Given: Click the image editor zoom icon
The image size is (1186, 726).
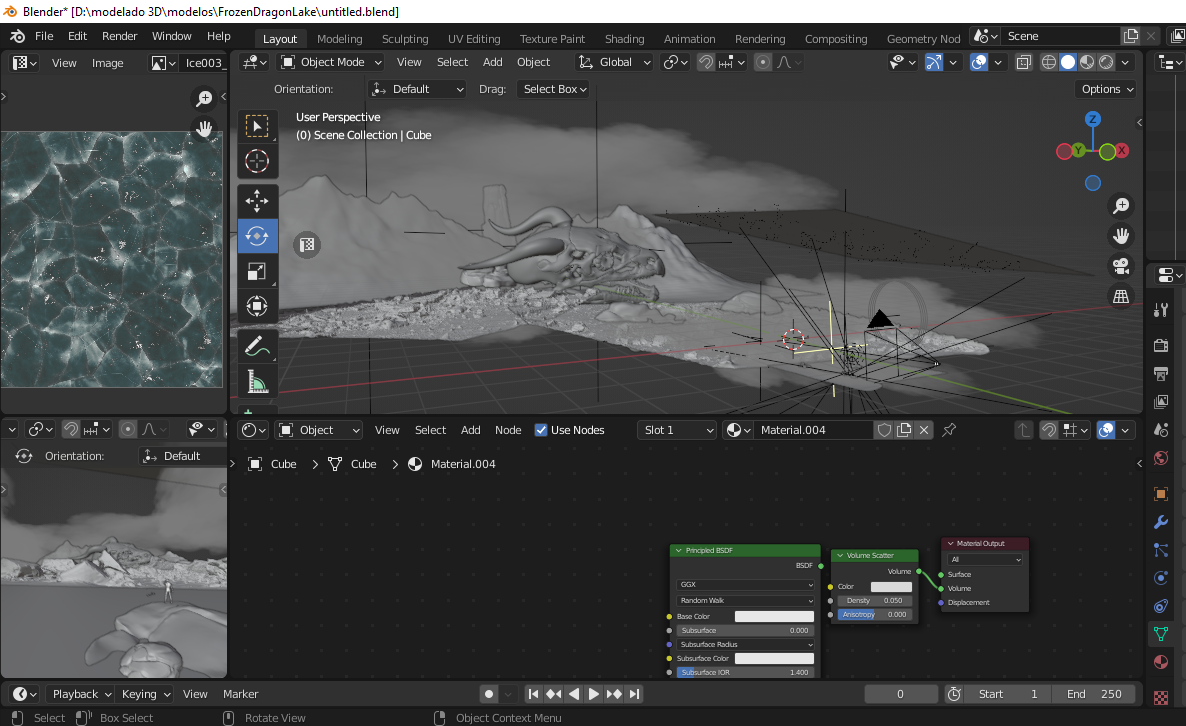Looking at the screenshot, I should point(204,98).
